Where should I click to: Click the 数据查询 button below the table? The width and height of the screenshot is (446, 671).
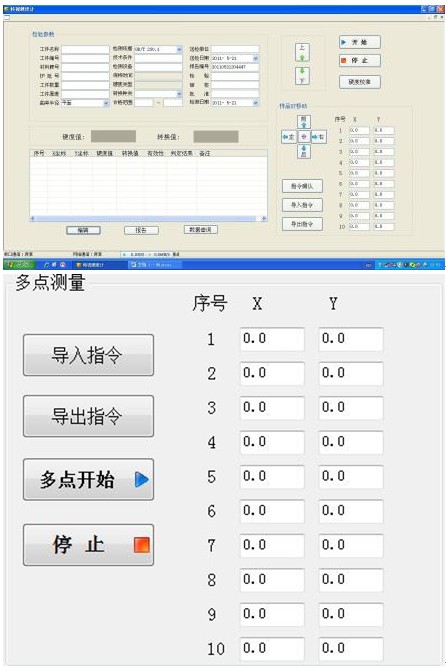click(x=201, y=230)
